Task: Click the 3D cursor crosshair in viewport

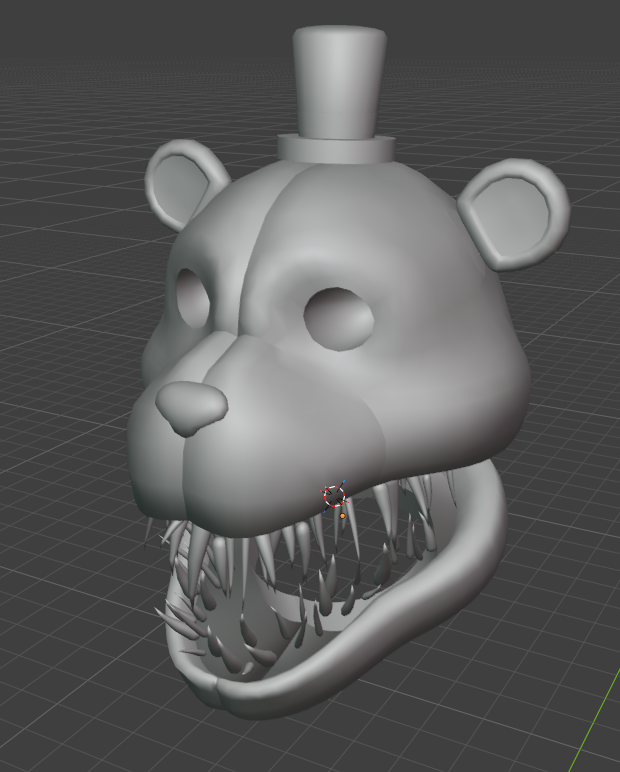Action: (334, 496)
